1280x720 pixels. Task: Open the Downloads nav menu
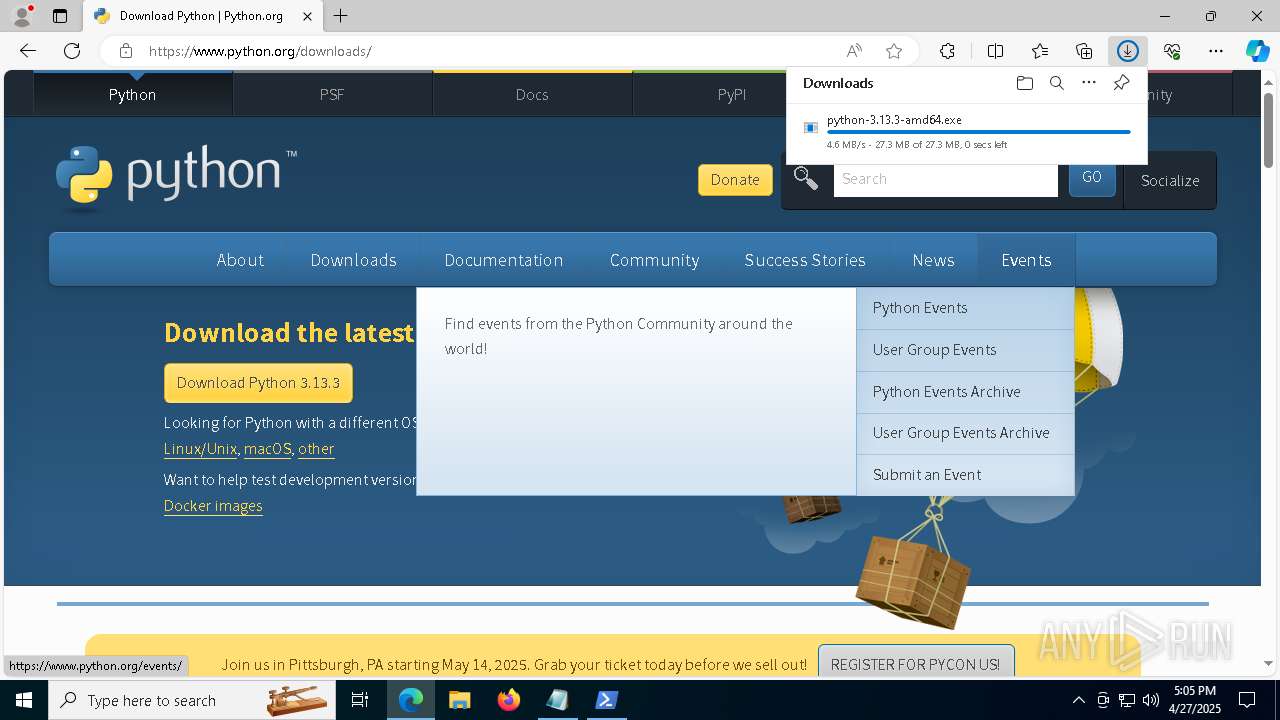(x=353, y=260)
